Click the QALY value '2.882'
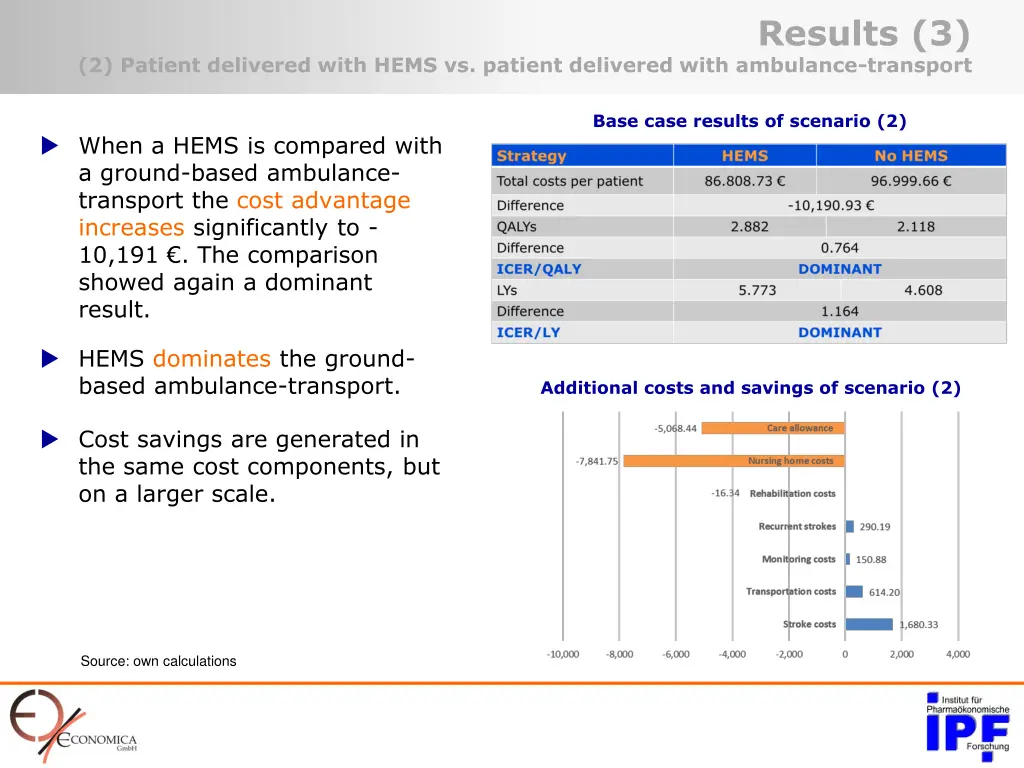1024x768 pixels. (x=749, y=227)
